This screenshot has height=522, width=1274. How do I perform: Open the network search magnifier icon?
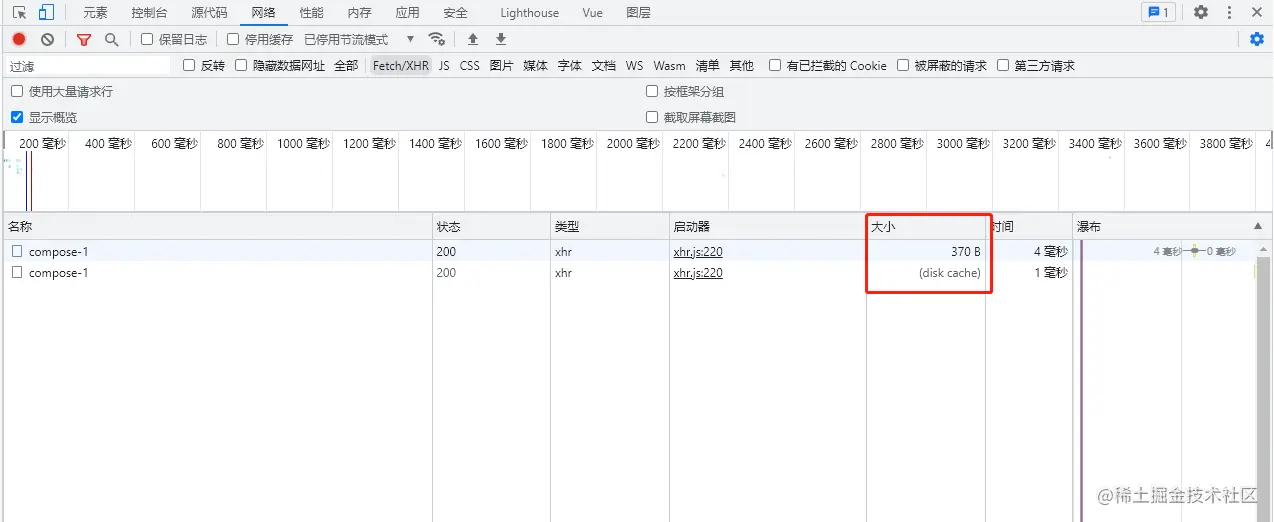[111, 39]
